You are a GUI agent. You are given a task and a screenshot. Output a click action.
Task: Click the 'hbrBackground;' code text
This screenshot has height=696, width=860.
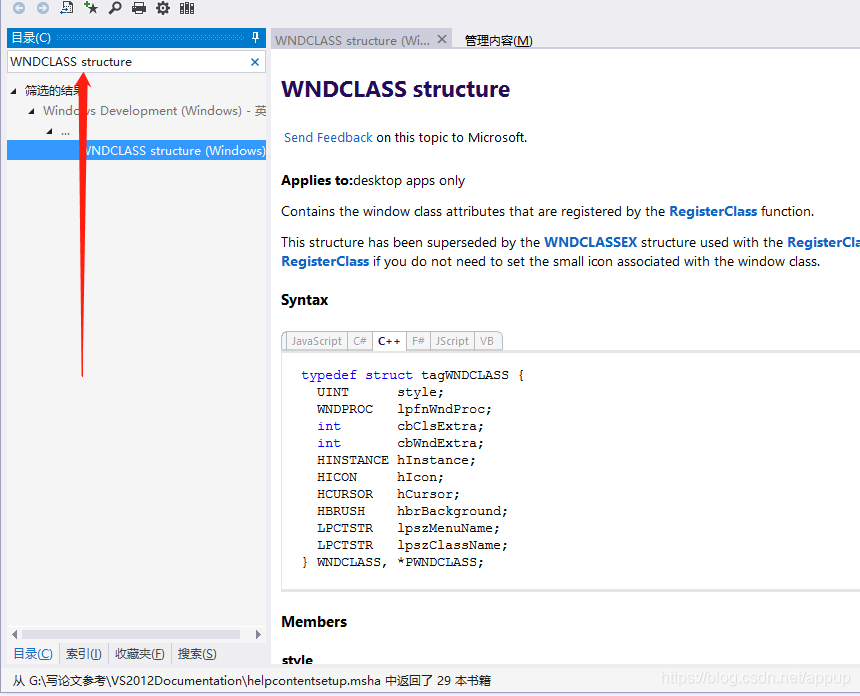(x=452, y=511)
